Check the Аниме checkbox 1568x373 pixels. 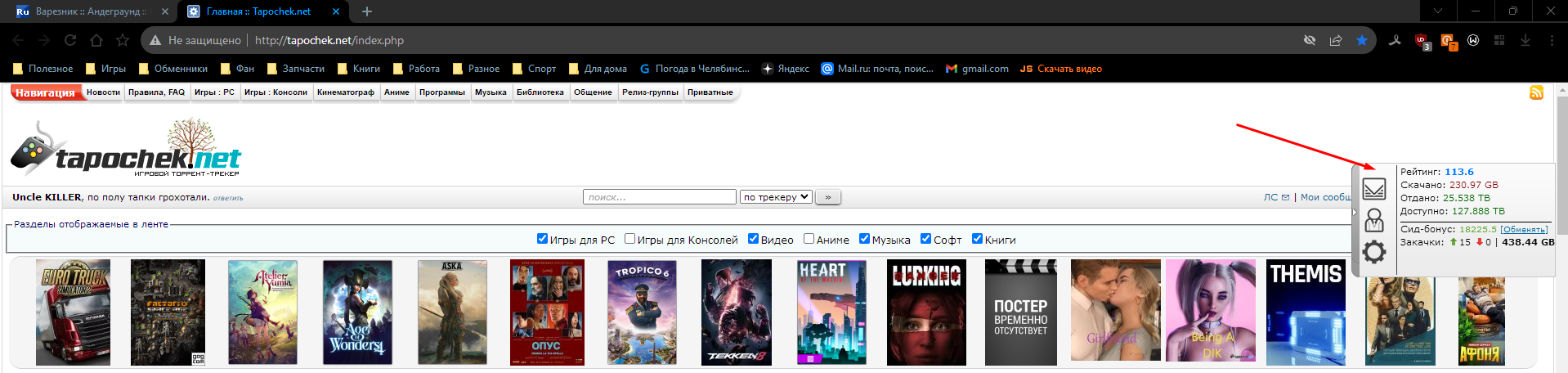click(809, 239)
